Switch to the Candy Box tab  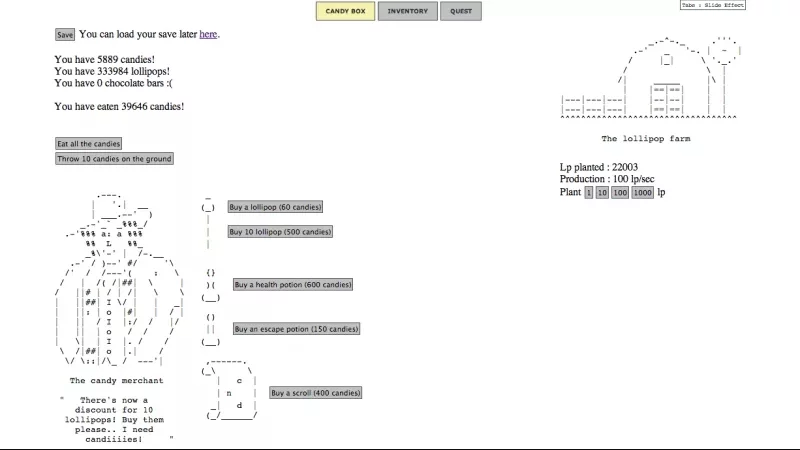345,11
